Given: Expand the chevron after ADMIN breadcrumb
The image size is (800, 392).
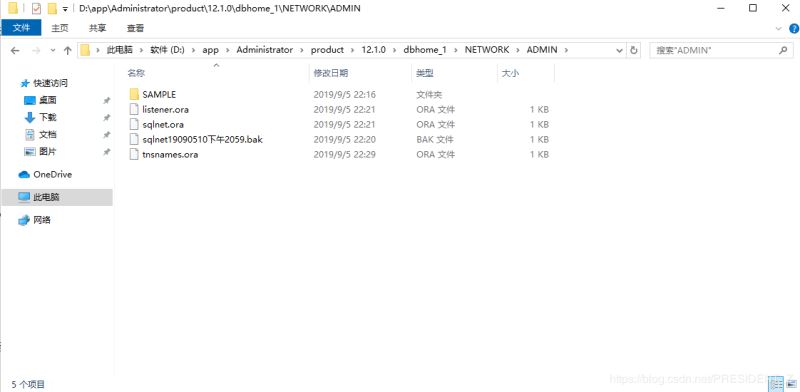Looking at the screenshot, I should (x=566, y=50).
